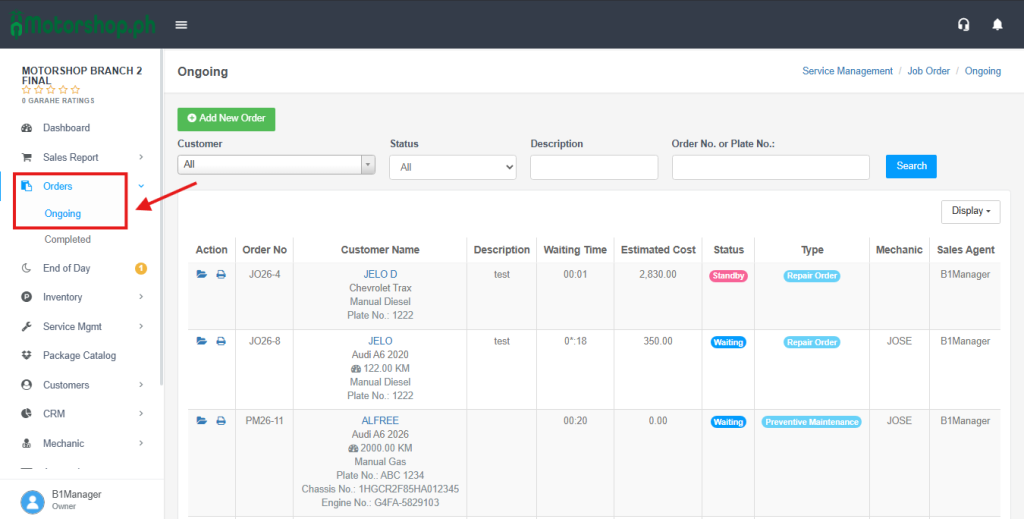Open the Display dropdown button
Screen dimensions: 1024x519
point(970,212)
